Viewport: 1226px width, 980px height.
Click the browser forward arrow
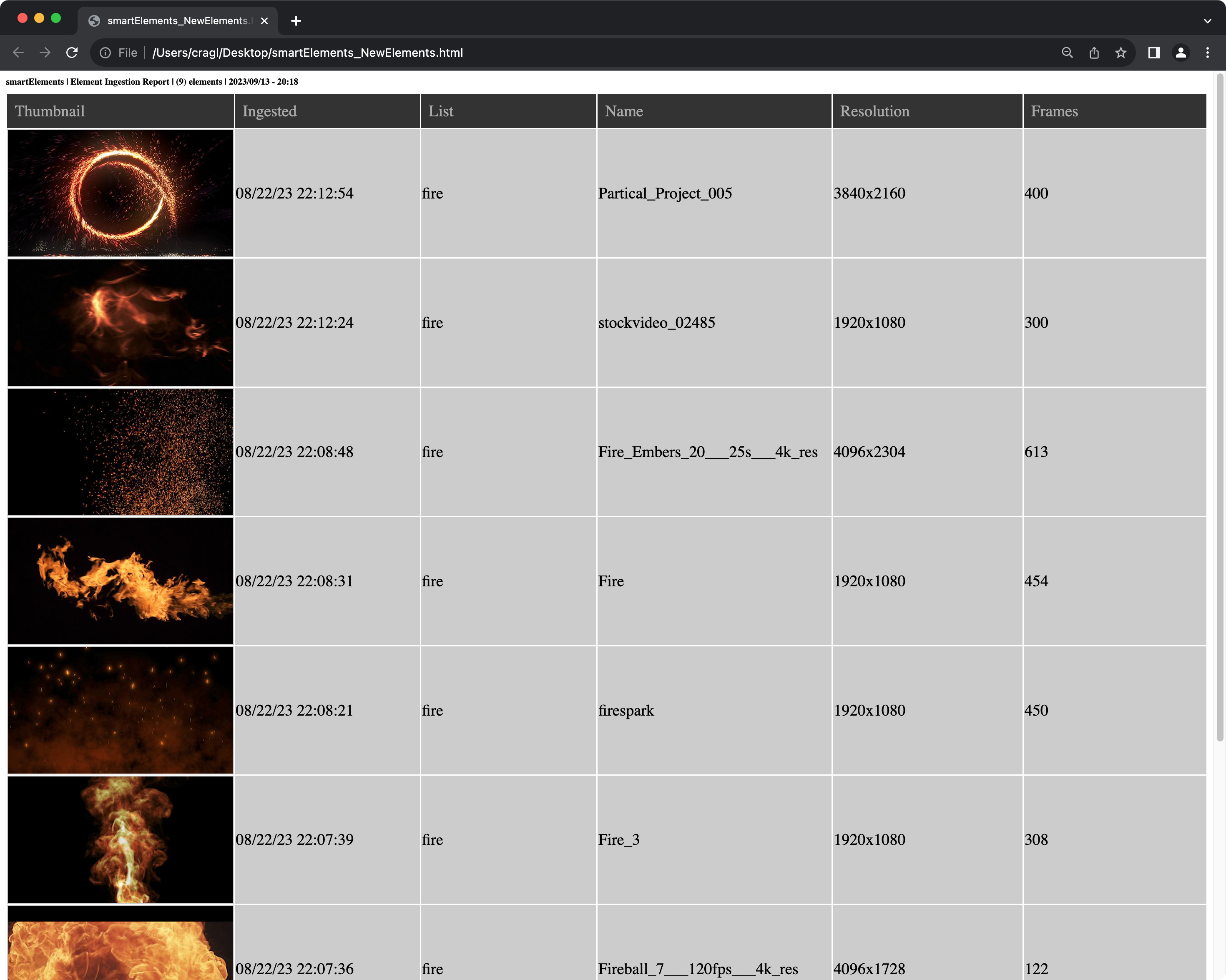click(45, 53)
